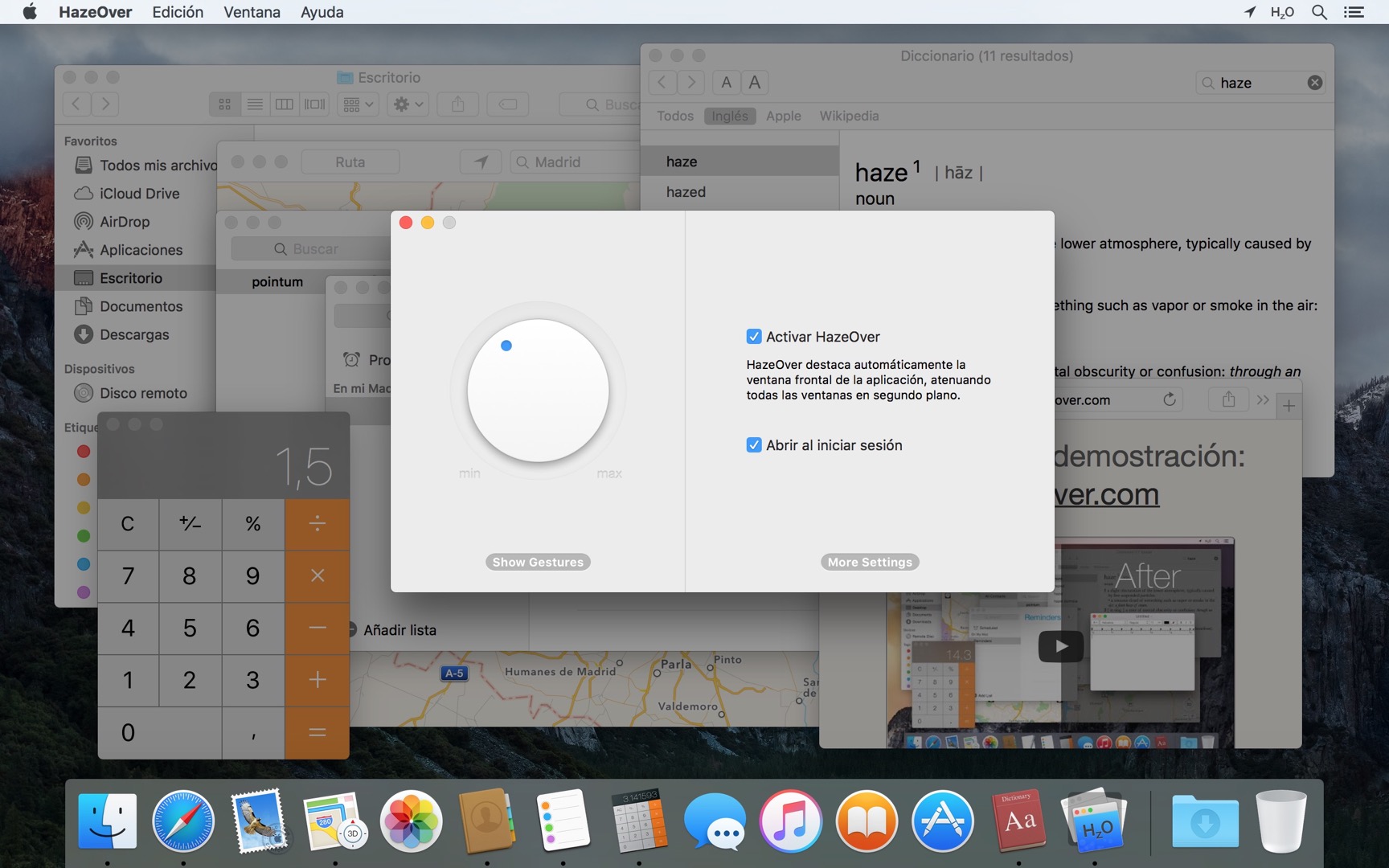1389x868 pixels.
Task: Uncheck Abrir al iniciar sesión
Action: click(x=754, y=444)
